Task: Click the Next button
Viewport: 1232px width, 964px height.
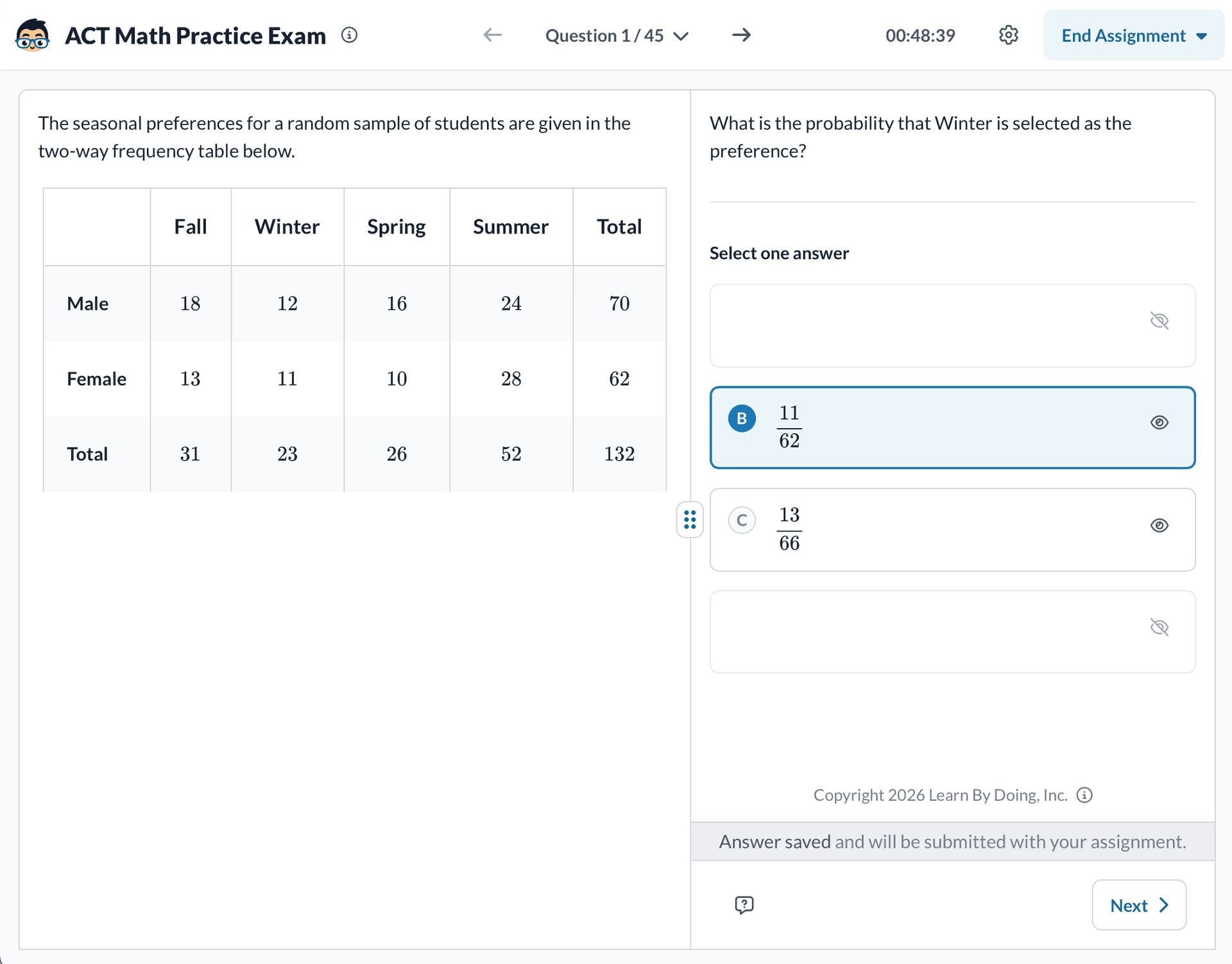Action: (1138, 905)
